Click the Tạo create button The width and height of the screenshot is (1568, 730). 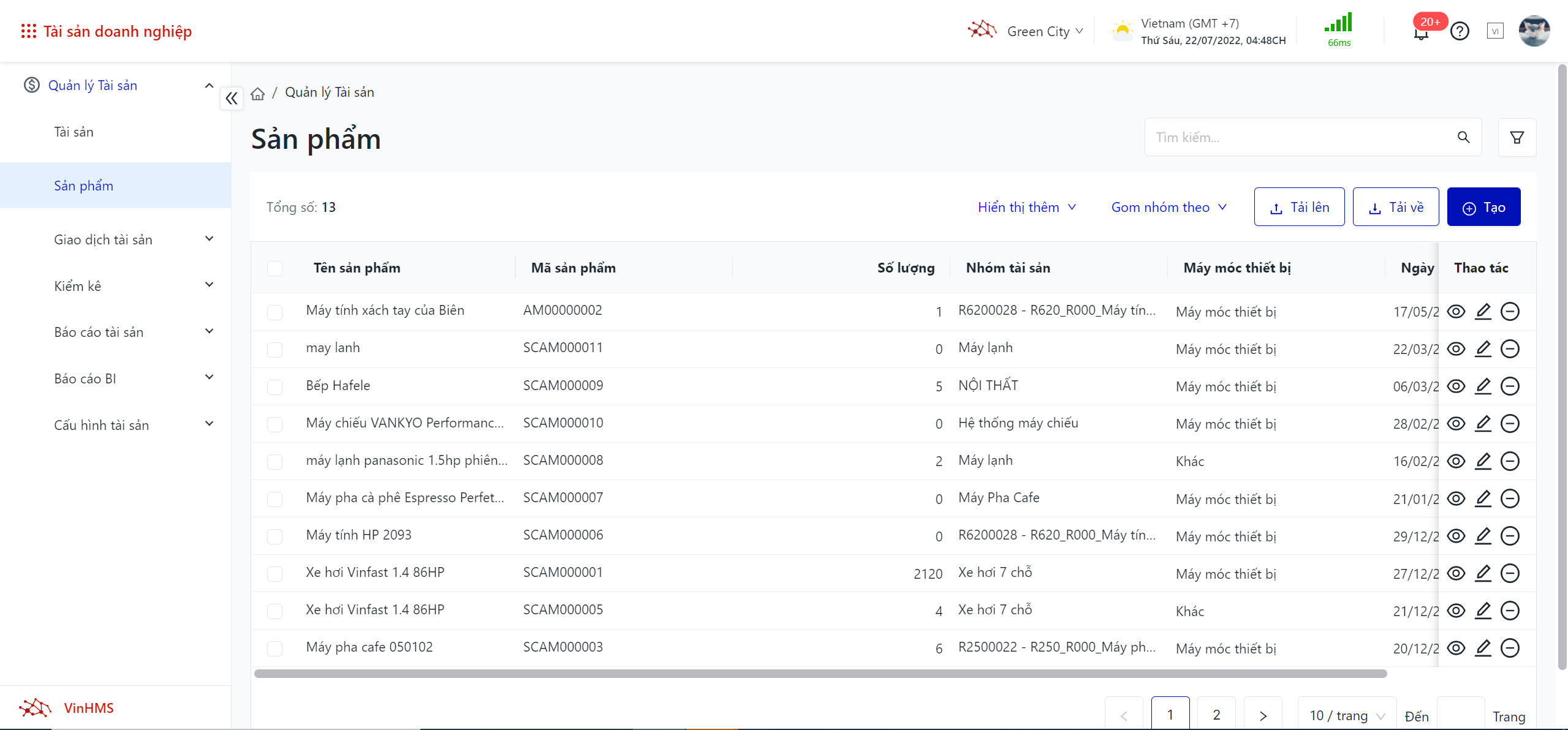point(1483,208)
